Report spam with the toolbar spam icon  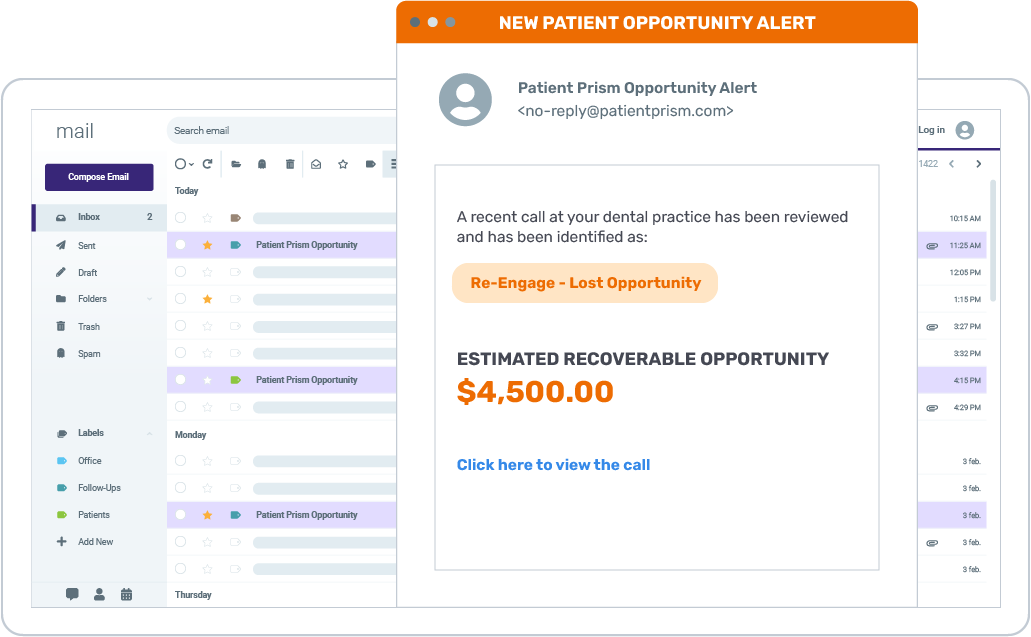tap(262, 163)
